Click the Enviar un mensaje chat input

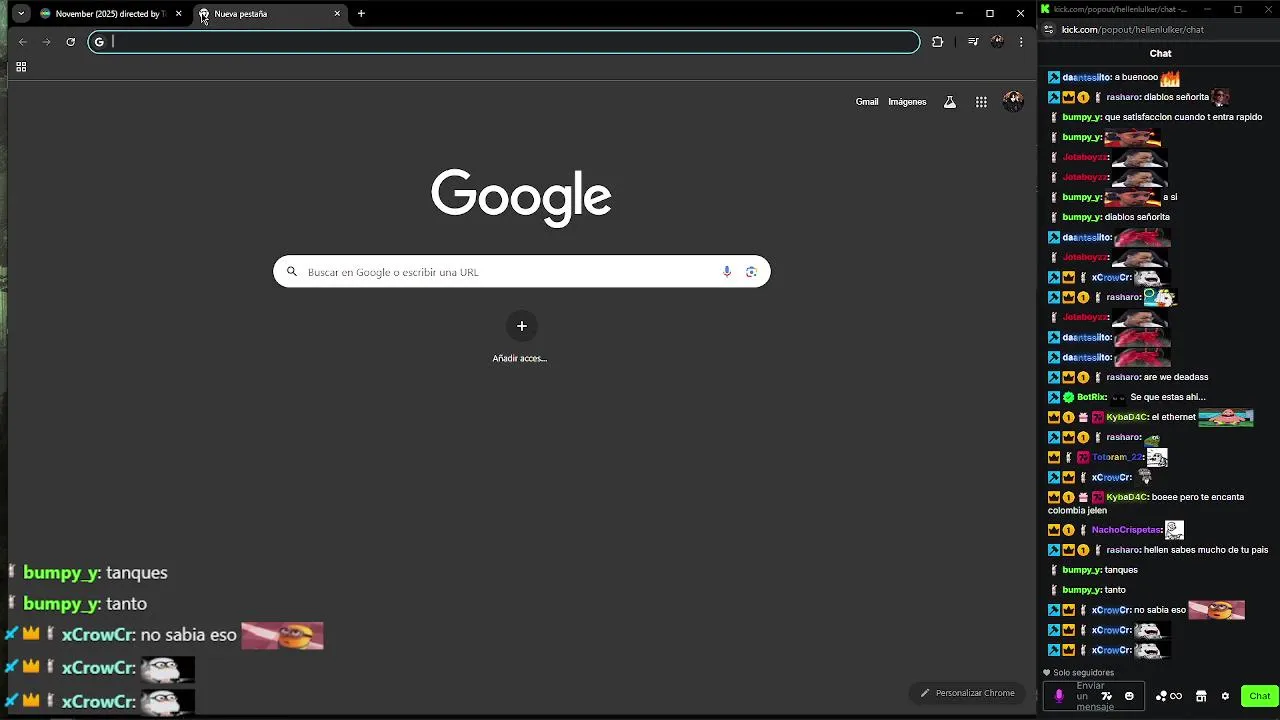click(x=1093, y=696)
